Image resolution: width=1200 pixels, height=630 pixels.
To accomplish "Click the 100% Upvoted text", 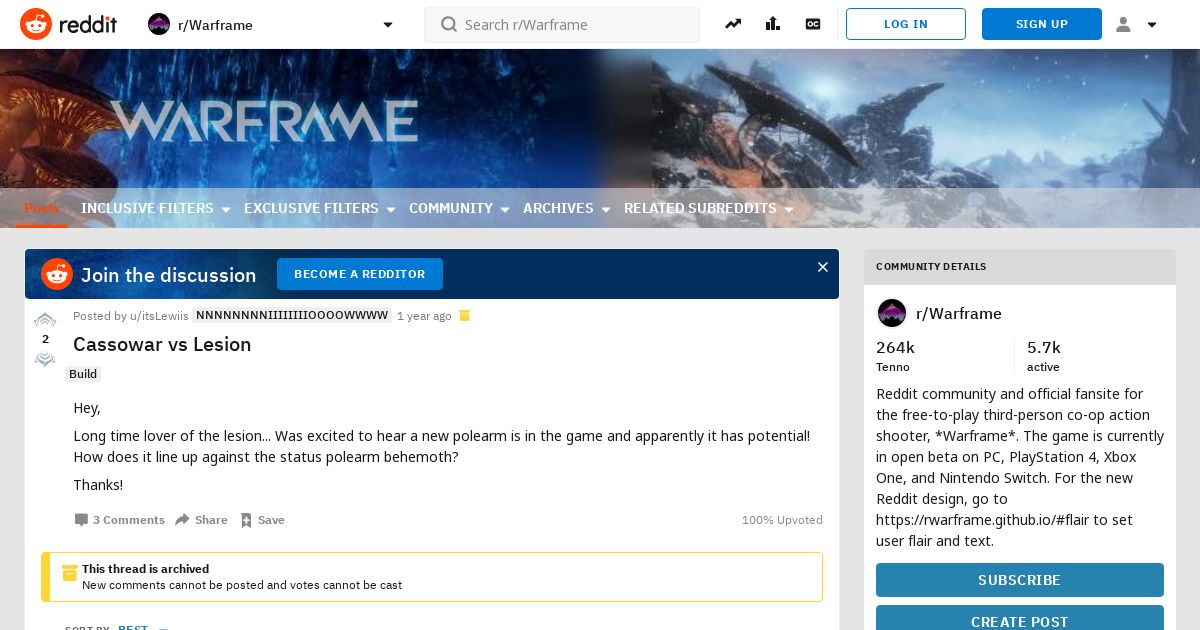I will (782, 520).
